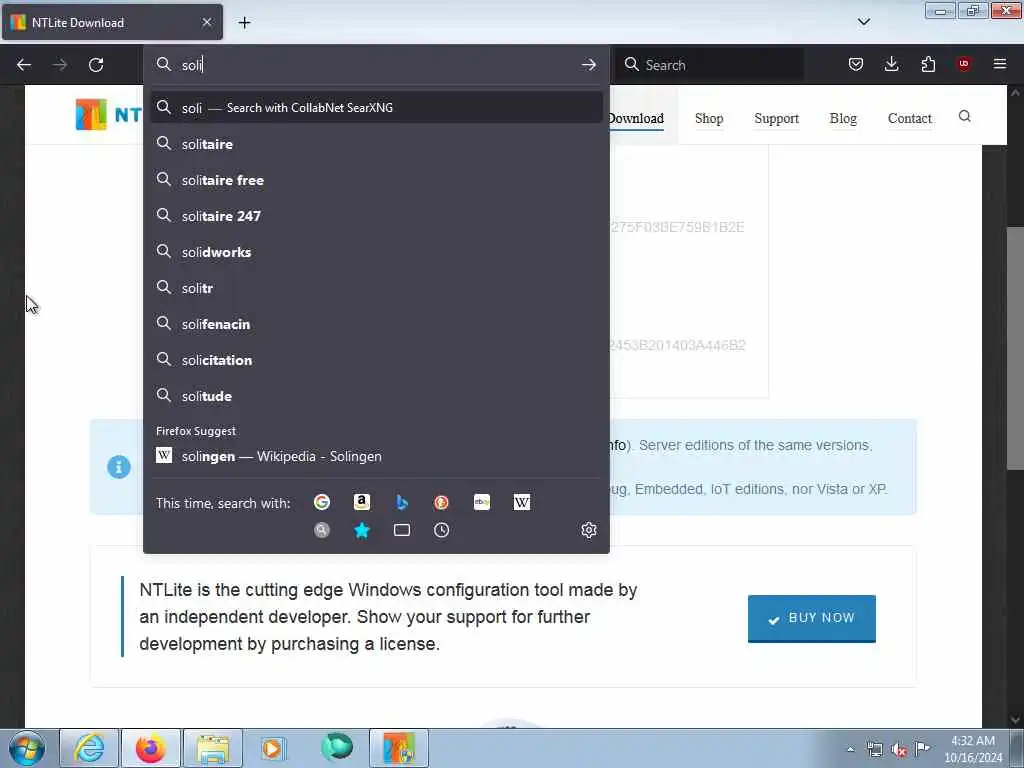
Task: Select the 'solitaire' suggestion
Action: tap(376, 144)
